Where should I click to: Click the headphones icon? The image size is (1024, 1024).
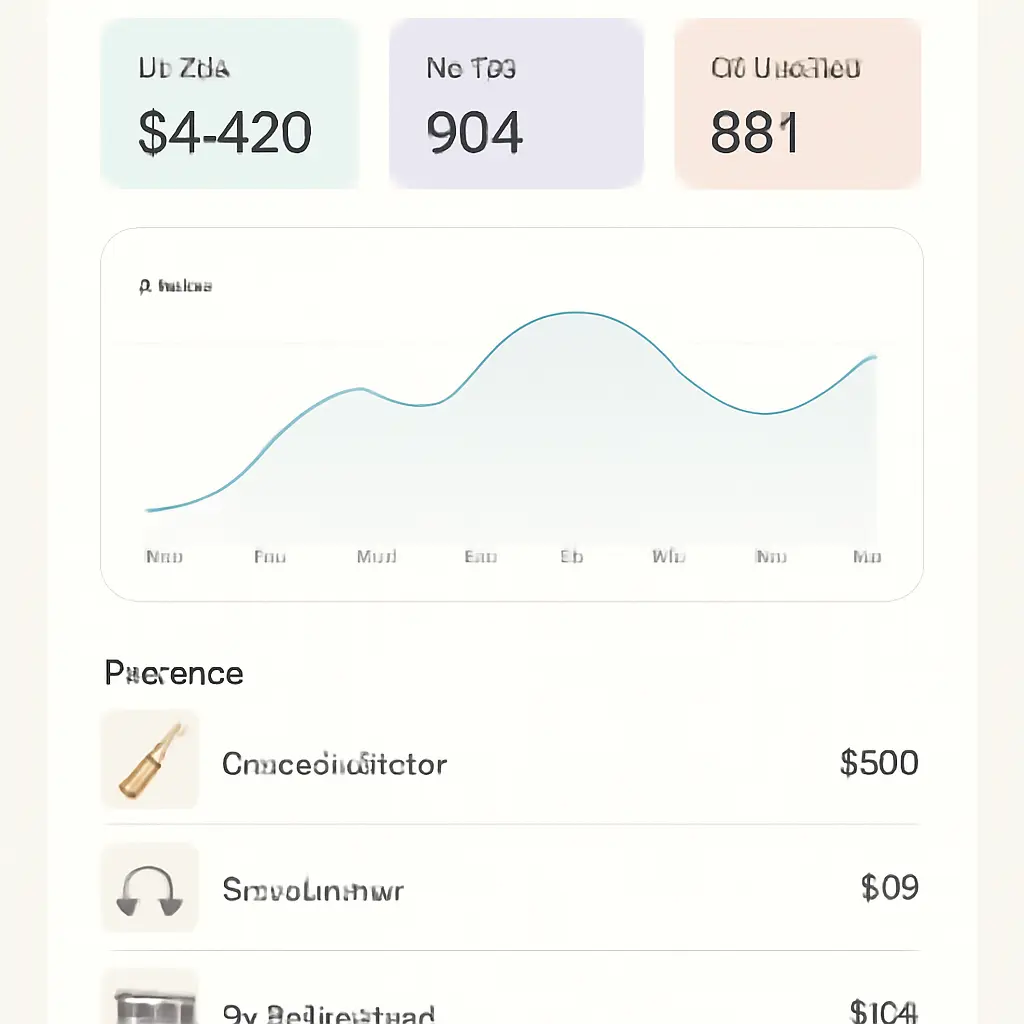[150, 888]
